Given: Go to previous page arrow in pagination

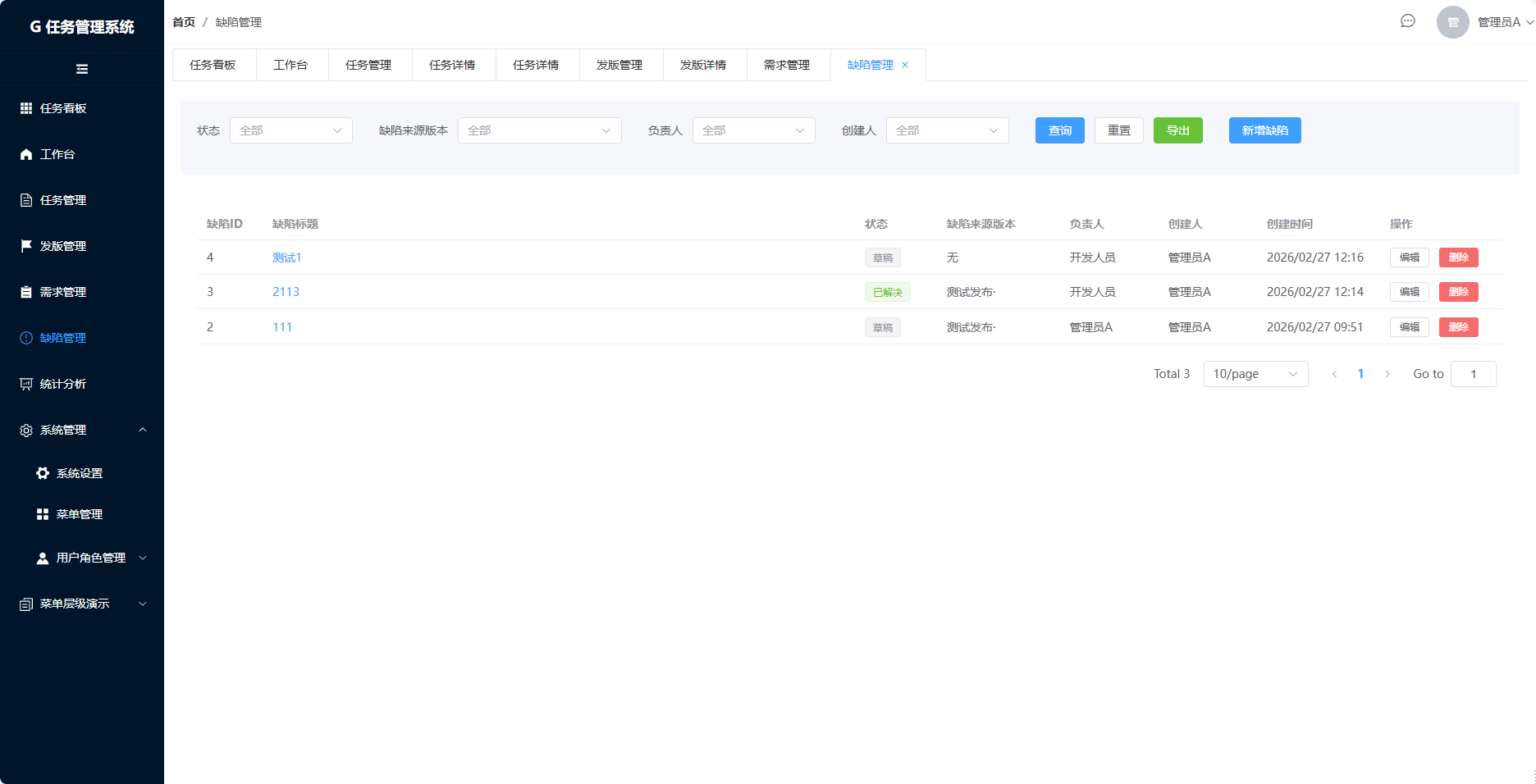Looking at the screenshot, I should pyautogui.click(x=1334, y=374).
